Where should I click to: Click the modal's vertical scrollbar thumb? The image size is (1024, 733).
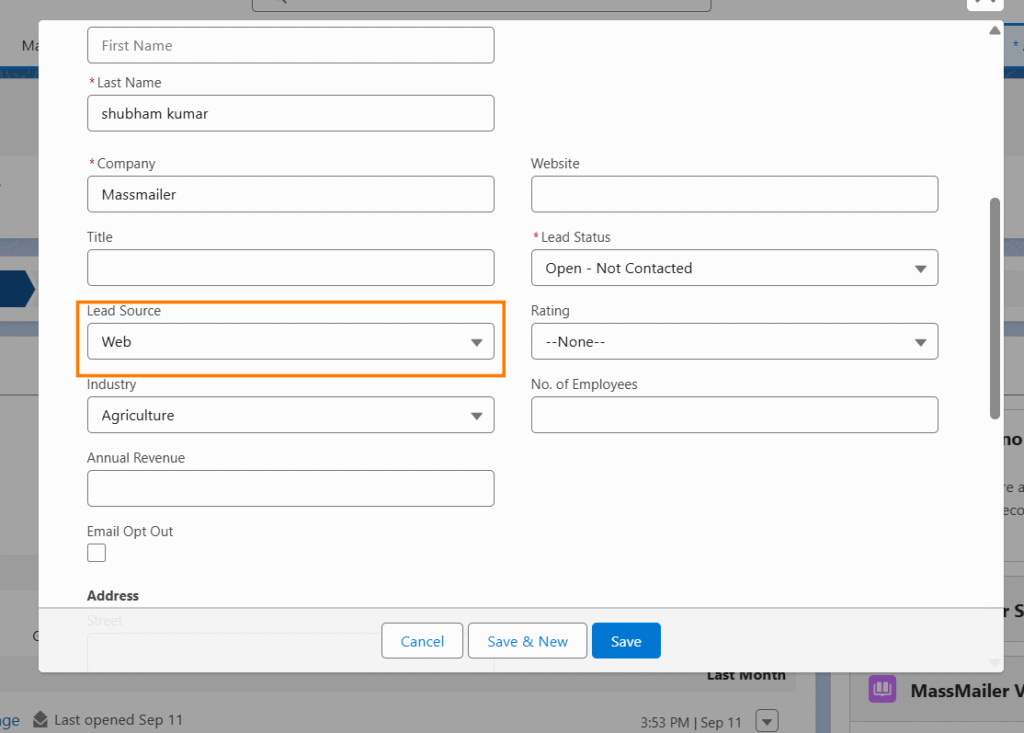tap(994, 308)
